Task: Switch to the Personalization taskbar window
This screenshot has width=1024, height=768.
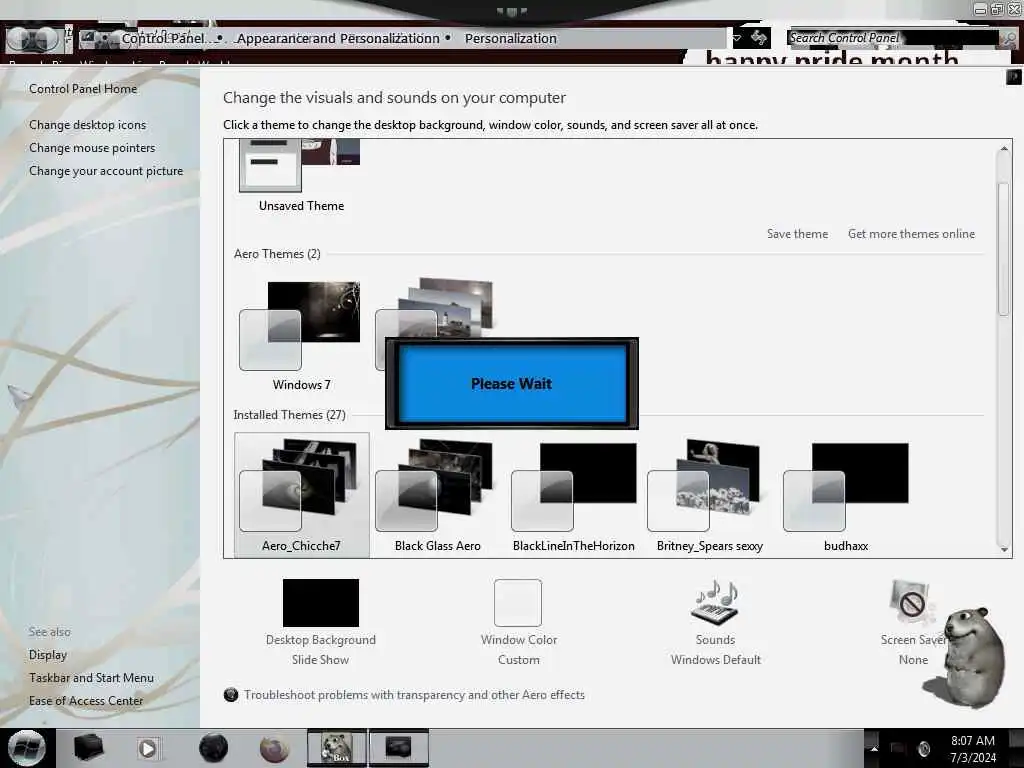Action: point(398,748)
